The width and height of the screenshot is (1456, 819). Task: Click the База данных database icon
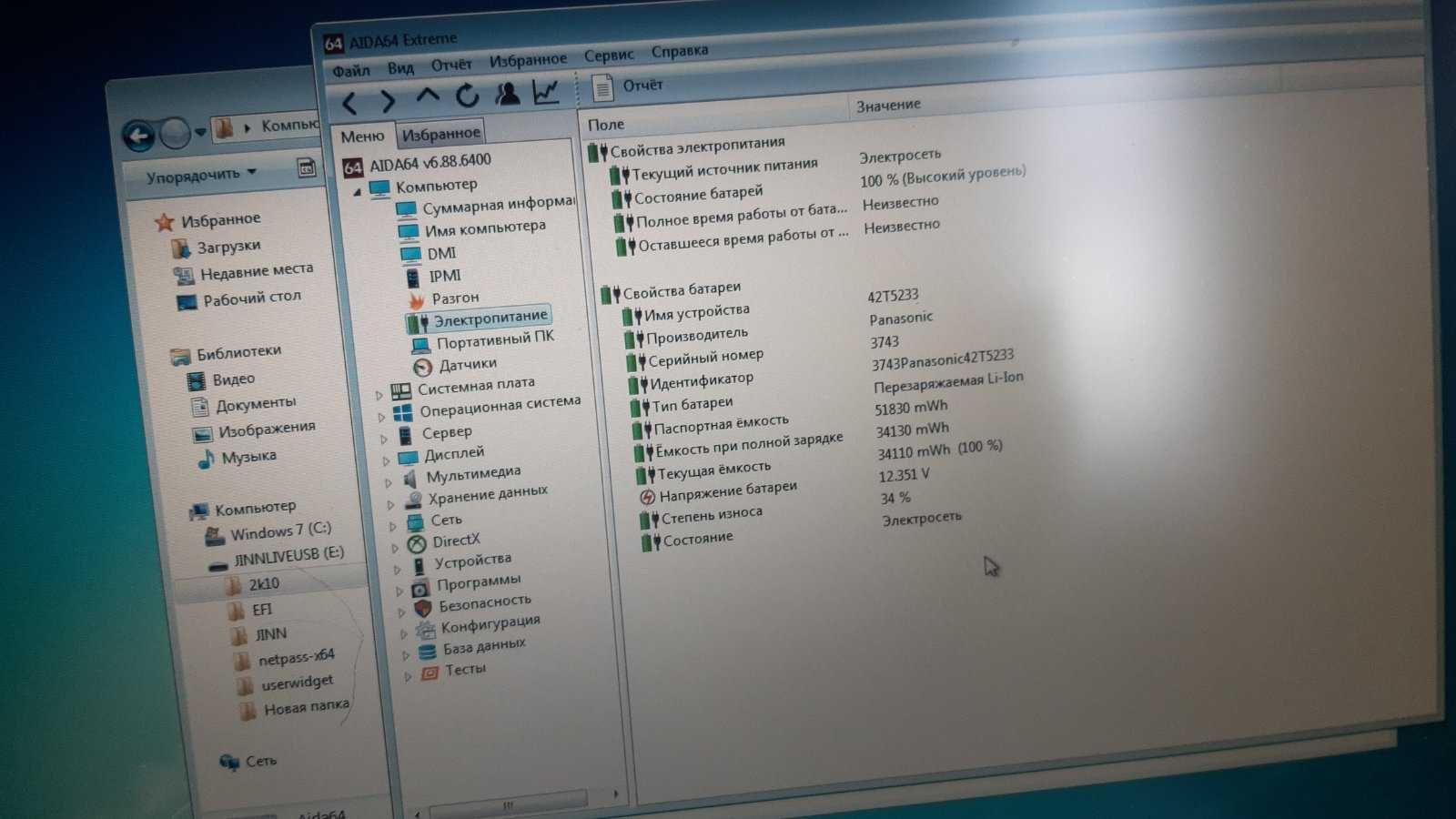click(x=427, y=652)
